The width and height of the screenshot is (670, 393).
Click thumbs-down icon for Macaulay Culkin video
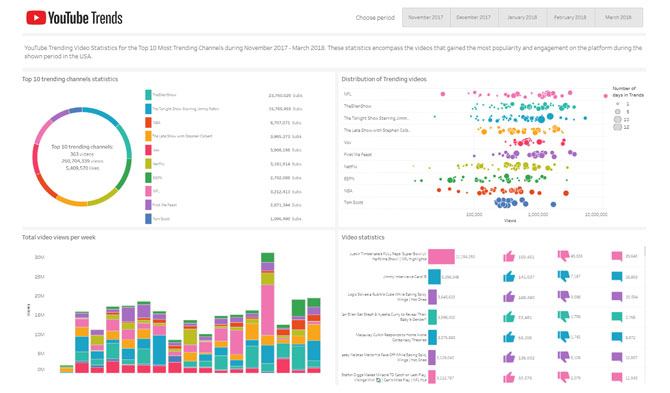tap(564, 337)
